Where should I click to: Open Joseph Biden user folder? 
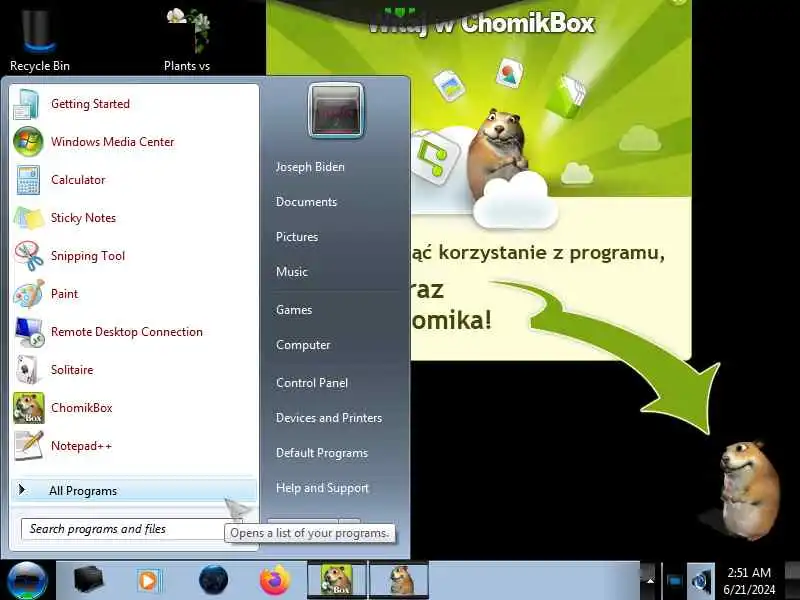tap(310, 167)
